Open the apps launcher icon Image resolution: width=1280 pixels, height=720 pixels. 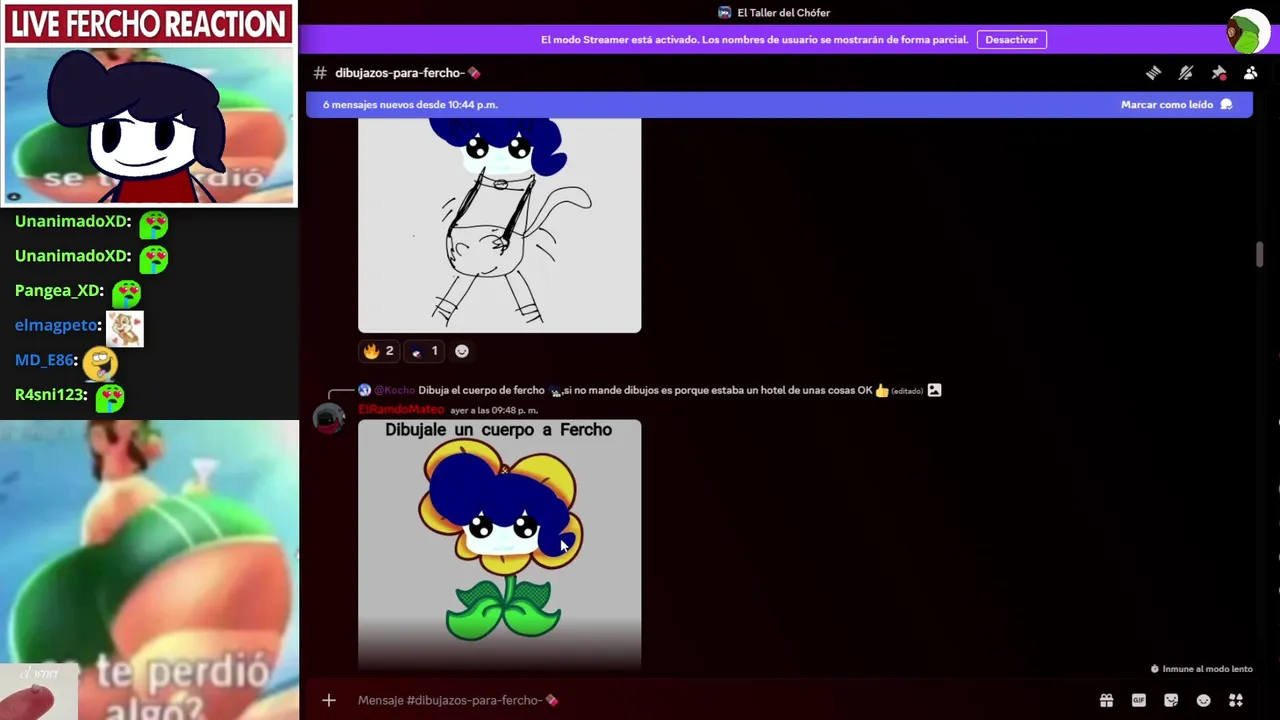coord(1236,700)
